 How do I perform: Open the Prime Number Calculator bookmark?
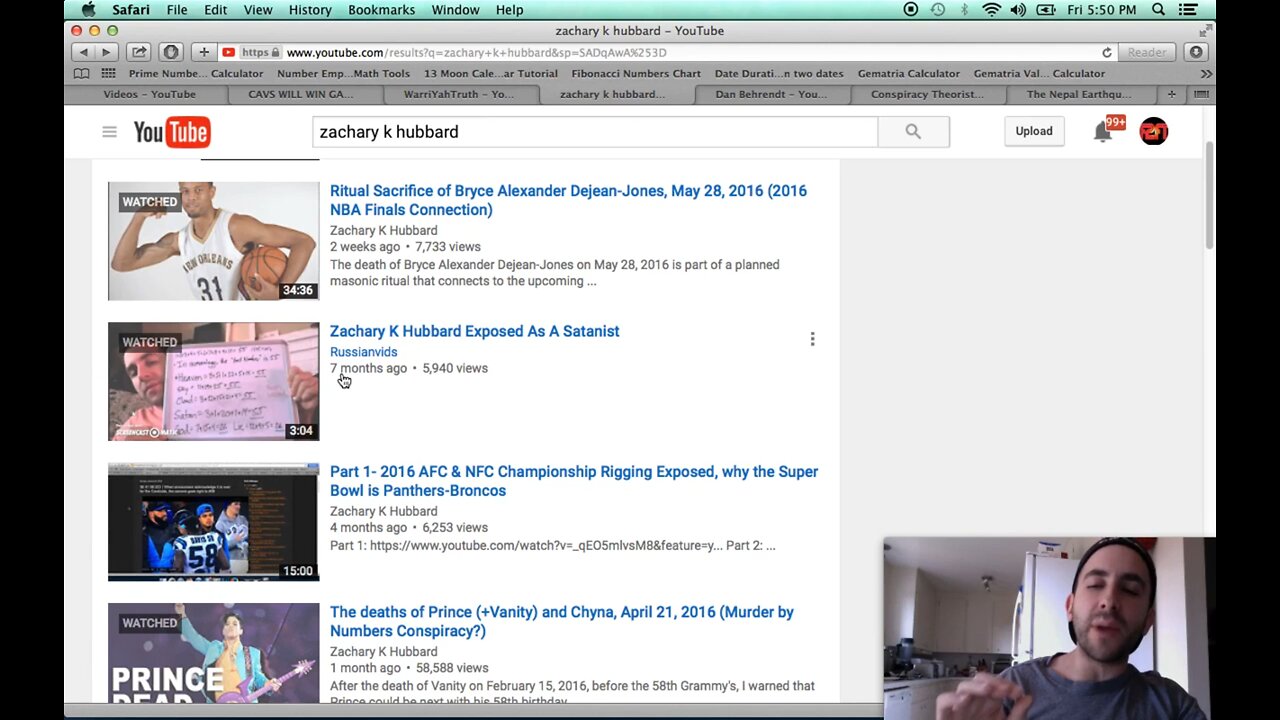196,73
